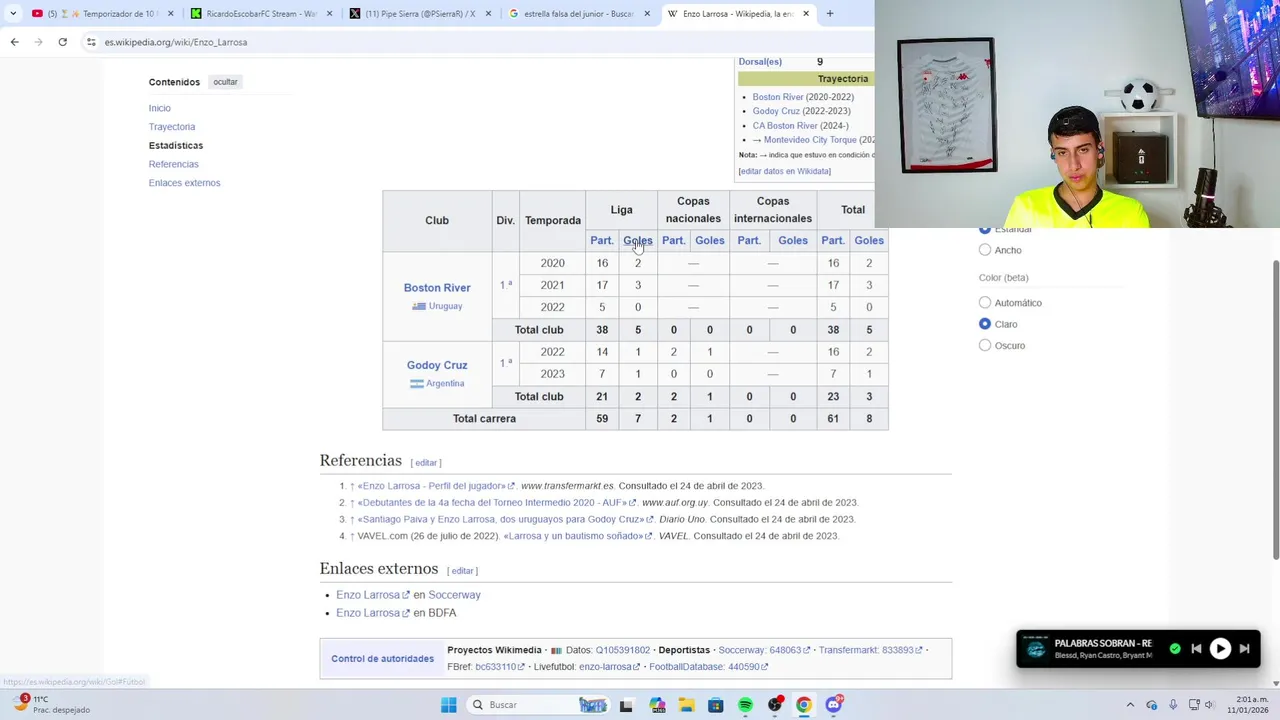
Task: Close the Temporizador YouTube tab
Action: [170, 14]
